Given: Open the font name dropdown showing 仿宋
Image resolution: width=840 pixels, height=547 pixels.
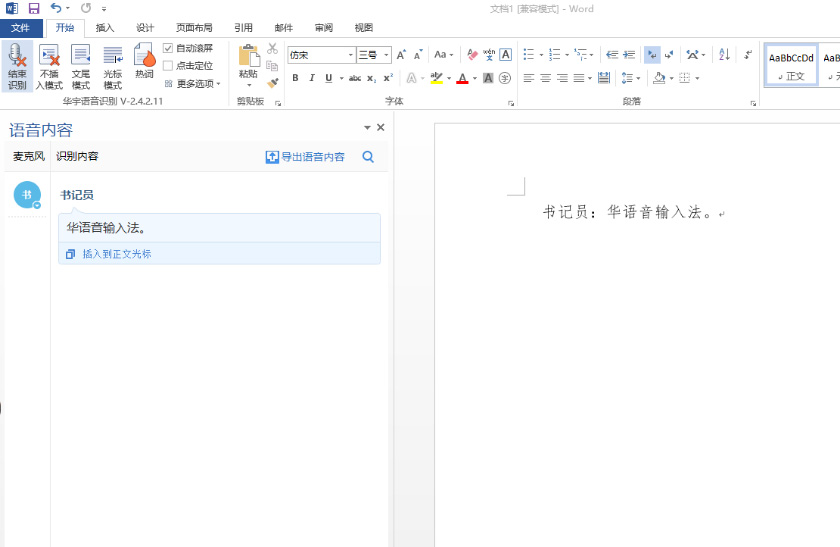Looking at the screenshot, I should [x=321, y=55].
